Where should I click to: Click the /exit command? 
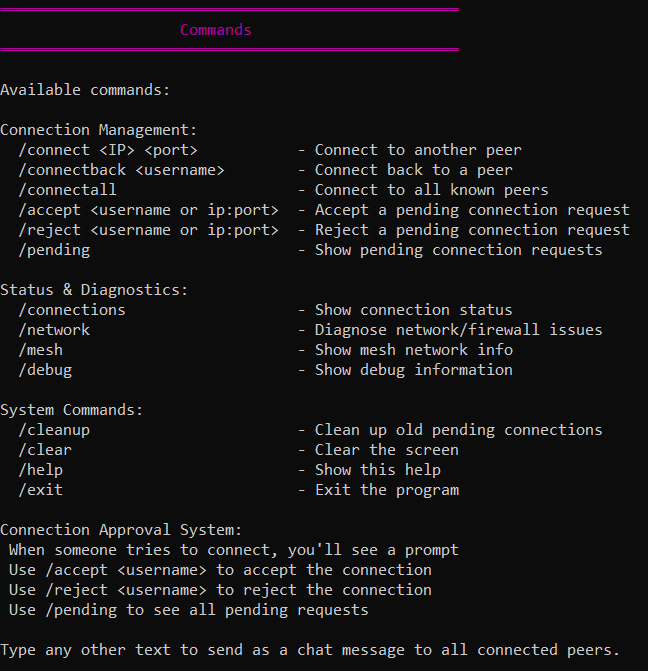(x=40, y=490)
